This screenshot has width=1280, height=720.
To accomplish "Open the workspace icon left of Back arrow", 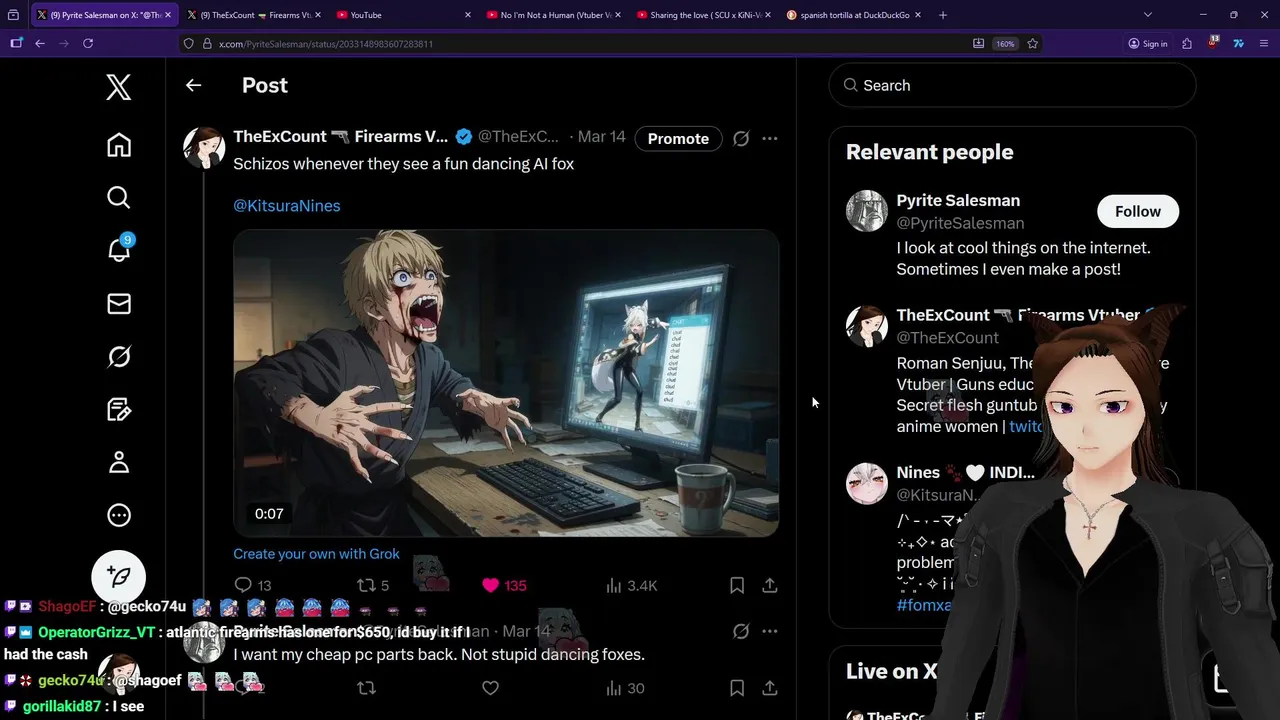I will pos(16,43).
